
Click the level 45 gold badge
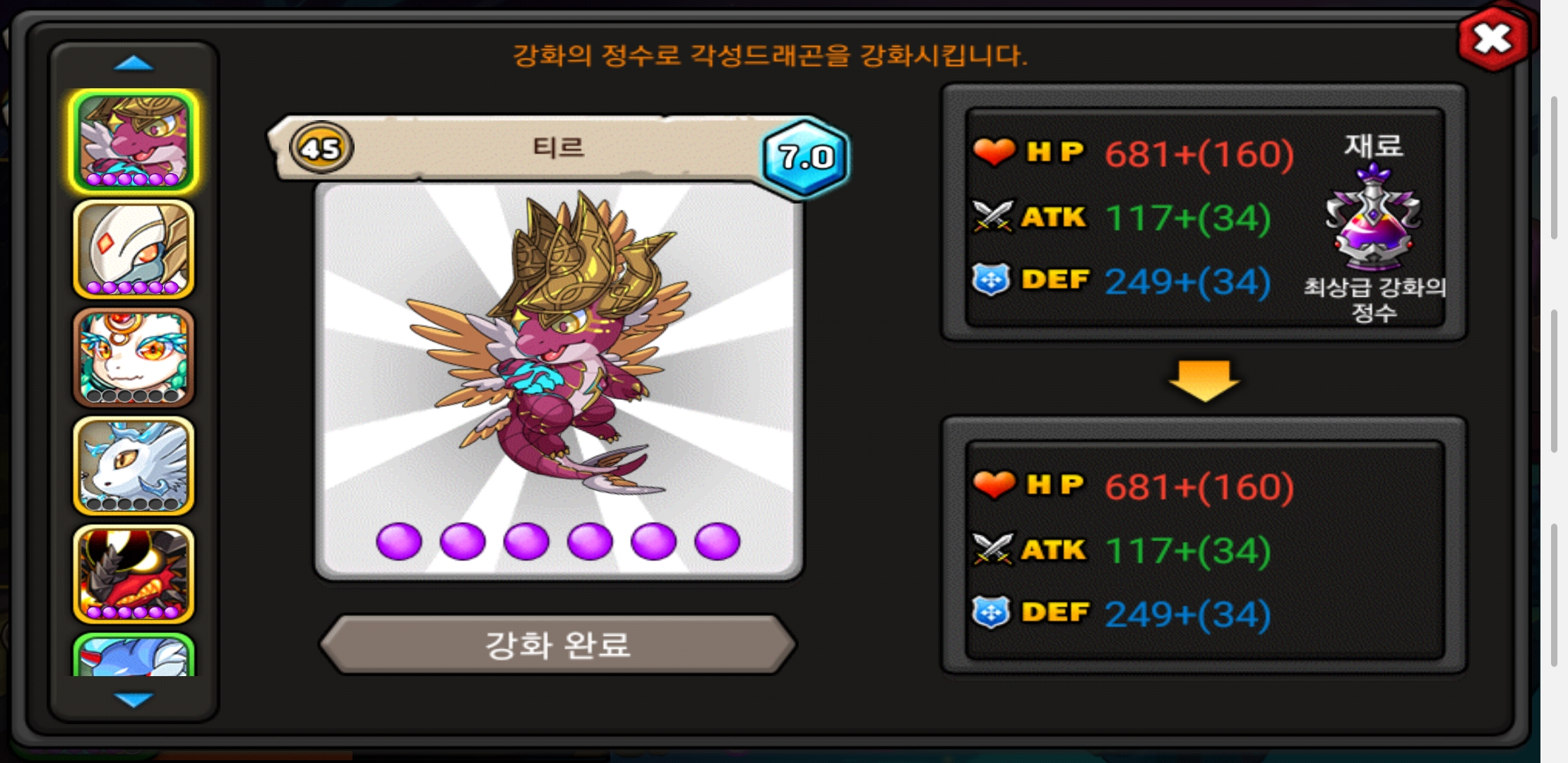coord(321,148)
